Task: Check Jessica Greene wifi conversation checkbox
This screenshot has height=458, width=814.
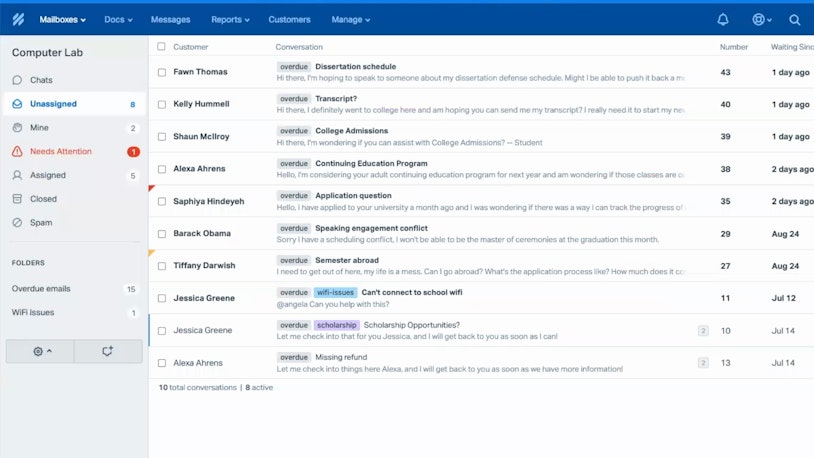Action: (162, 299)
